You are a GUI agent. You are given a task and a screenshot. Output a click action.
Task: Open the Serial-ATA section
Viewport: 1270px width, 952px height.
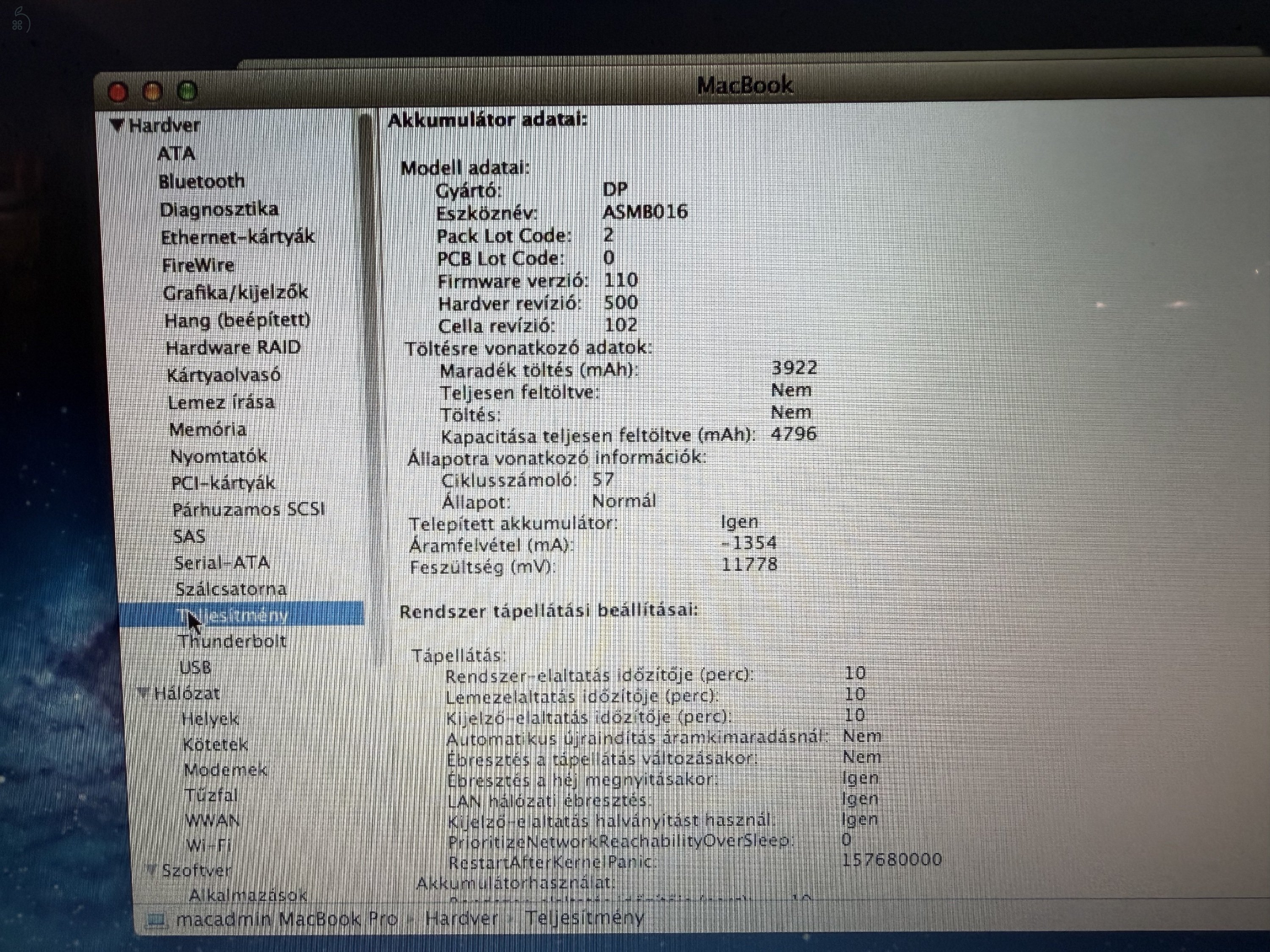pos(224,564)
